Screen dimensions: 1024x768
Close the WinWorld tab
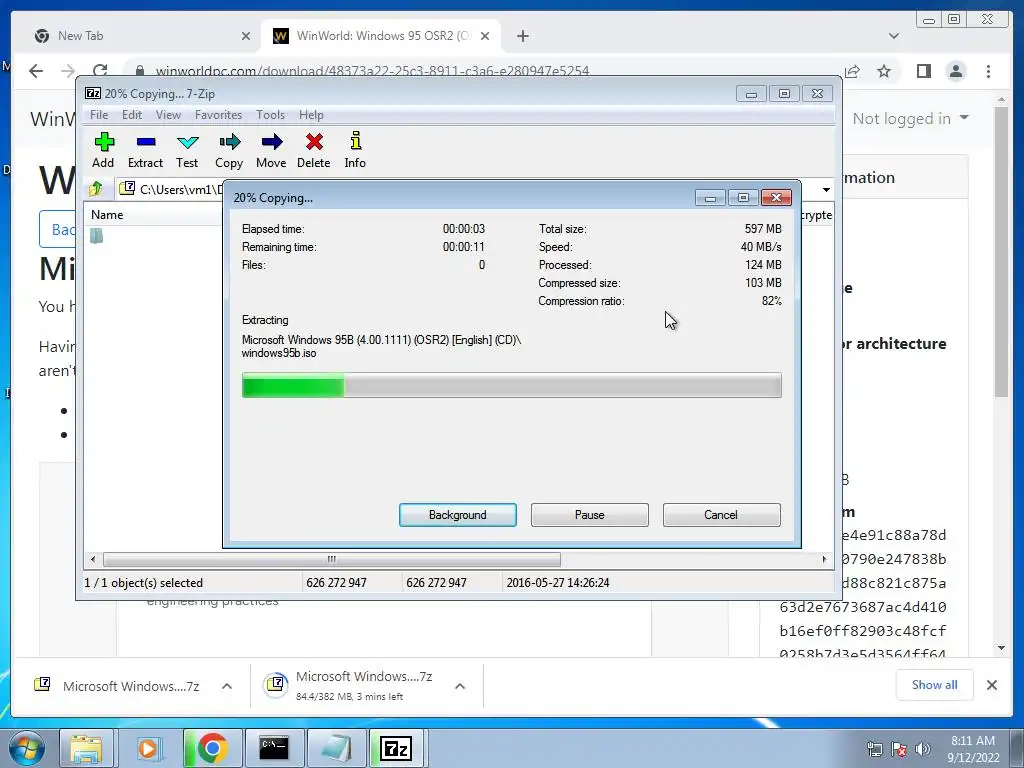[x=485, y=36]
